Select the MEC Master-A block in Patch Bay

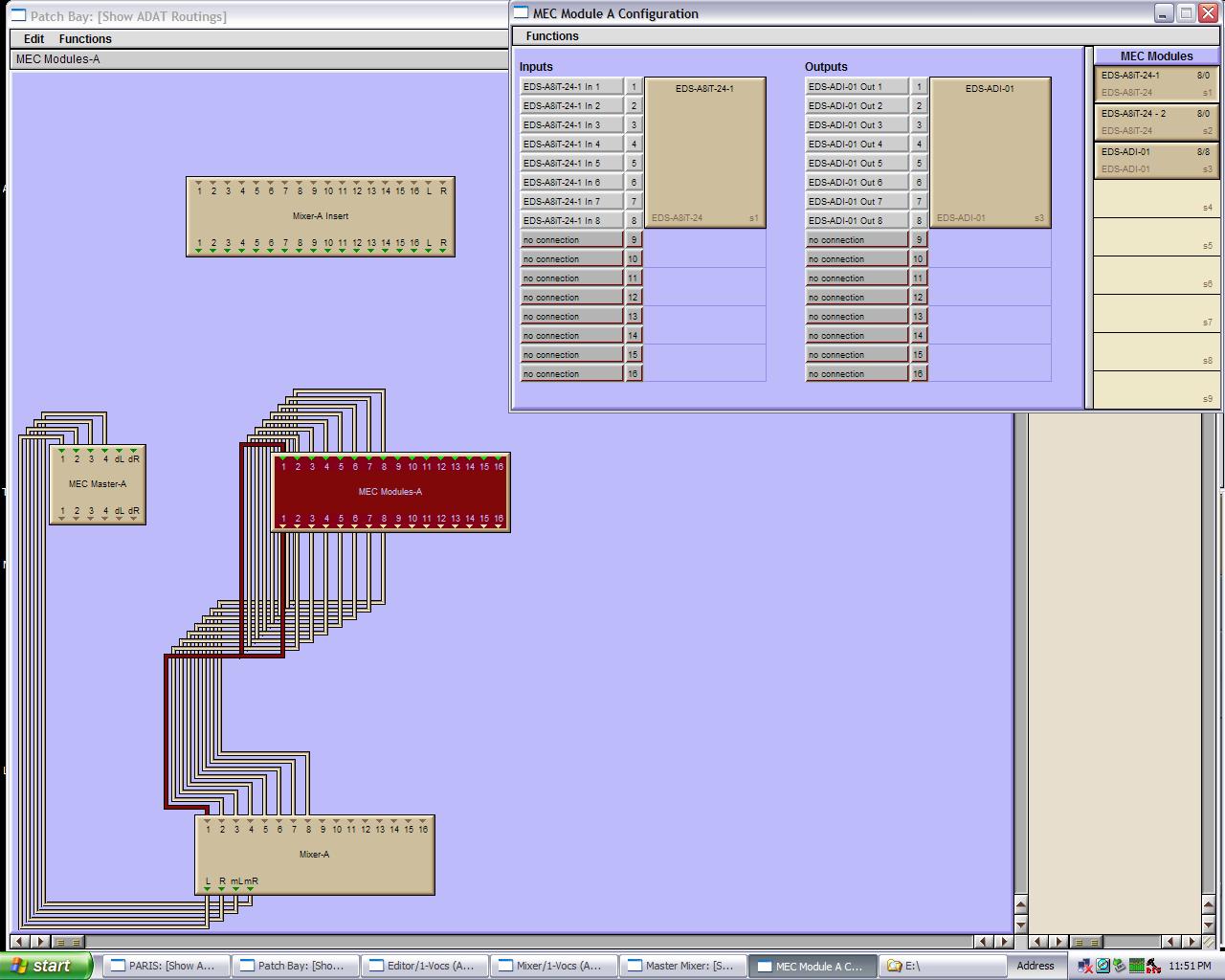tap(98, 484)
